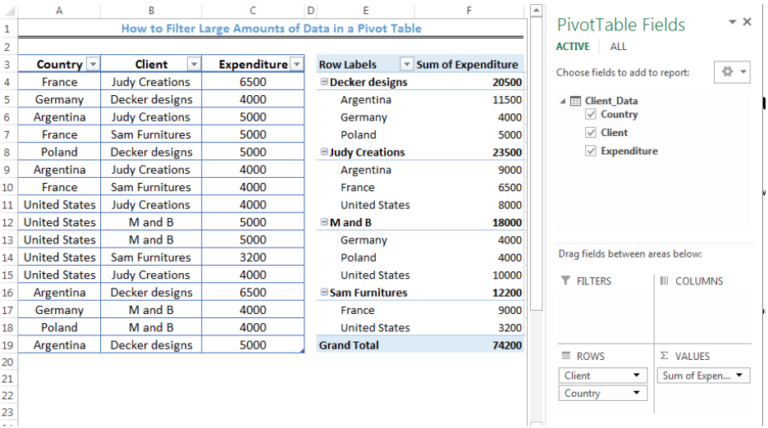Uncheck the Country field checkbox
The width and height of the screenshot is (768, 428).
[591, 114]
